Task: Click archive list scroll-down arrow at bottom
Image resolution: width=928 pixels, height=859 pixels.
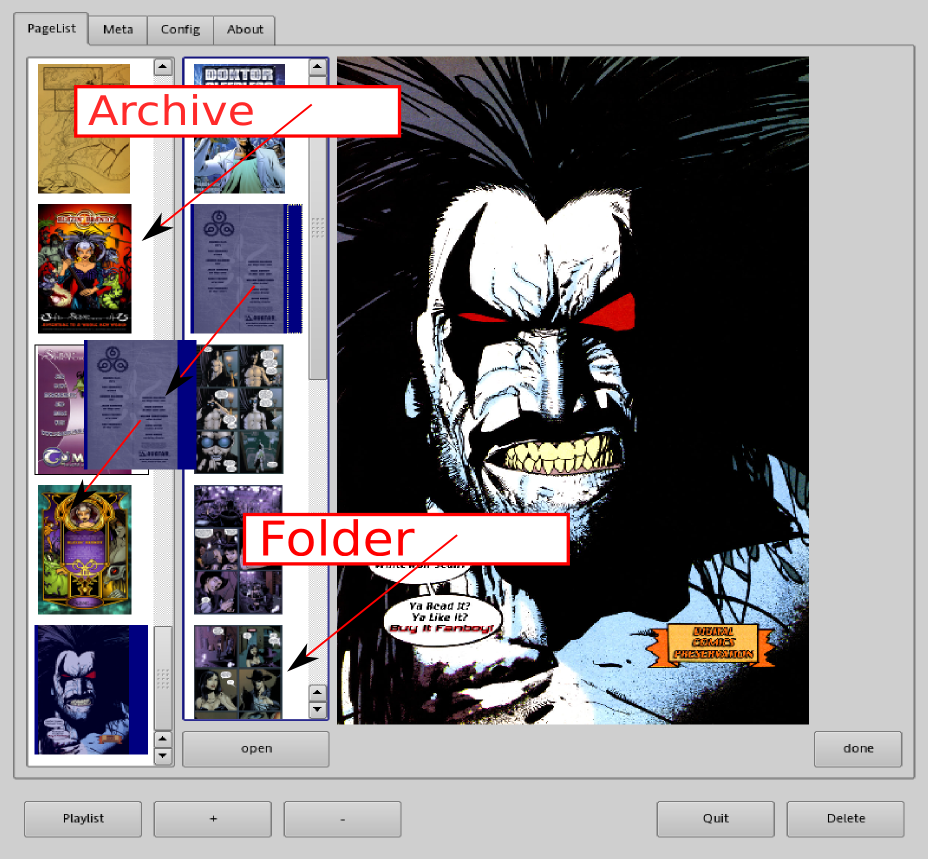Action: click(163, 756)
